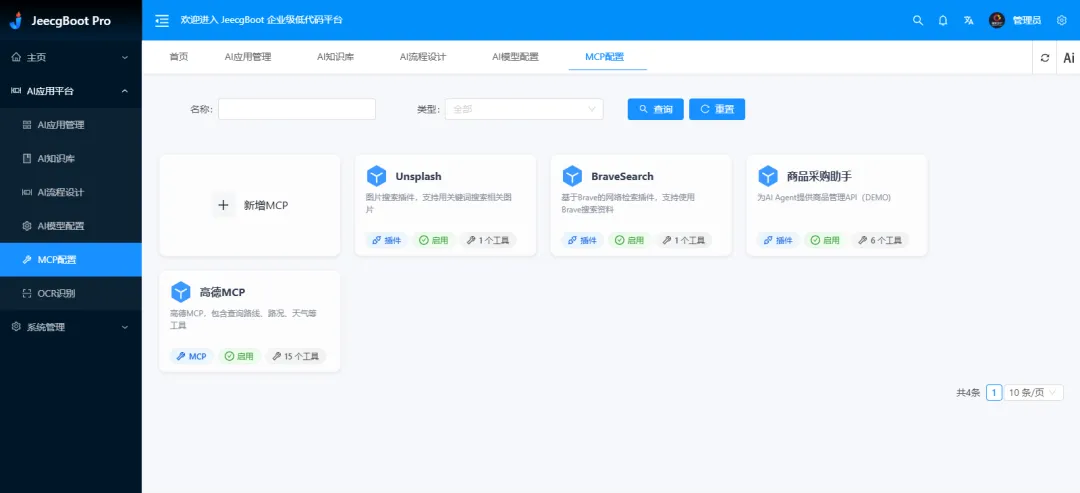Click the 新增MCP card

[249, 205]
